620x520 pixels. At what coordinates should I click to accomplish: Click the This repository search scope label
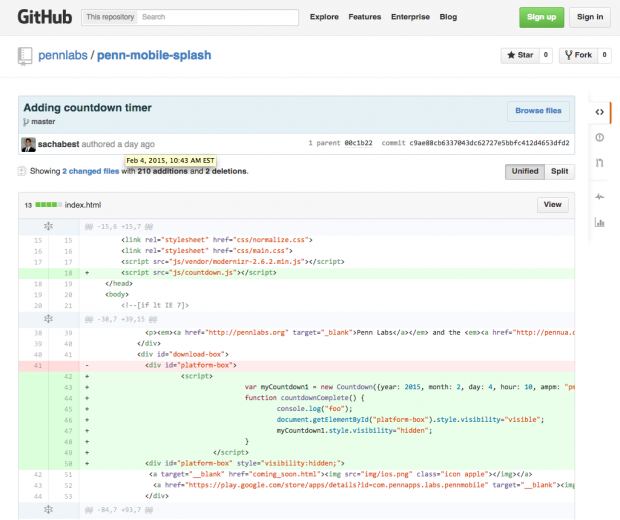pos(110,17)
